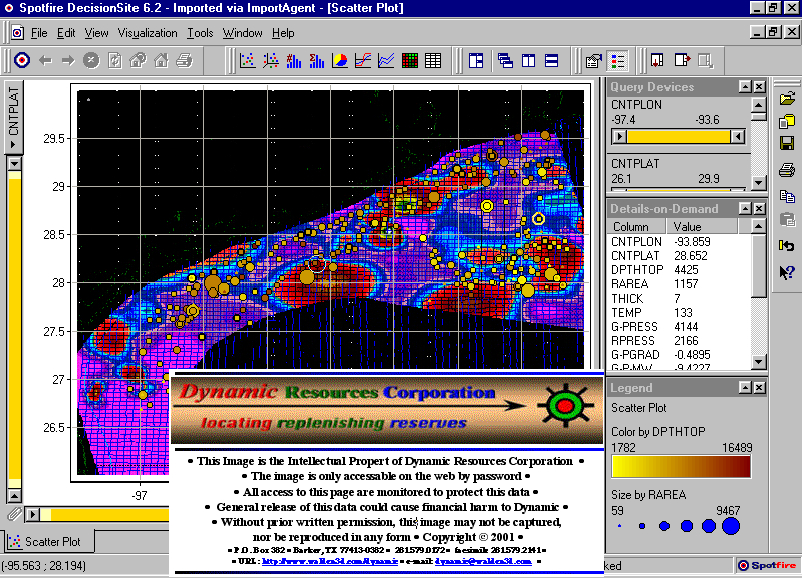Screen dimensions: 802x579
Task: Create a pie chart visualization
Action: point(340,61)
